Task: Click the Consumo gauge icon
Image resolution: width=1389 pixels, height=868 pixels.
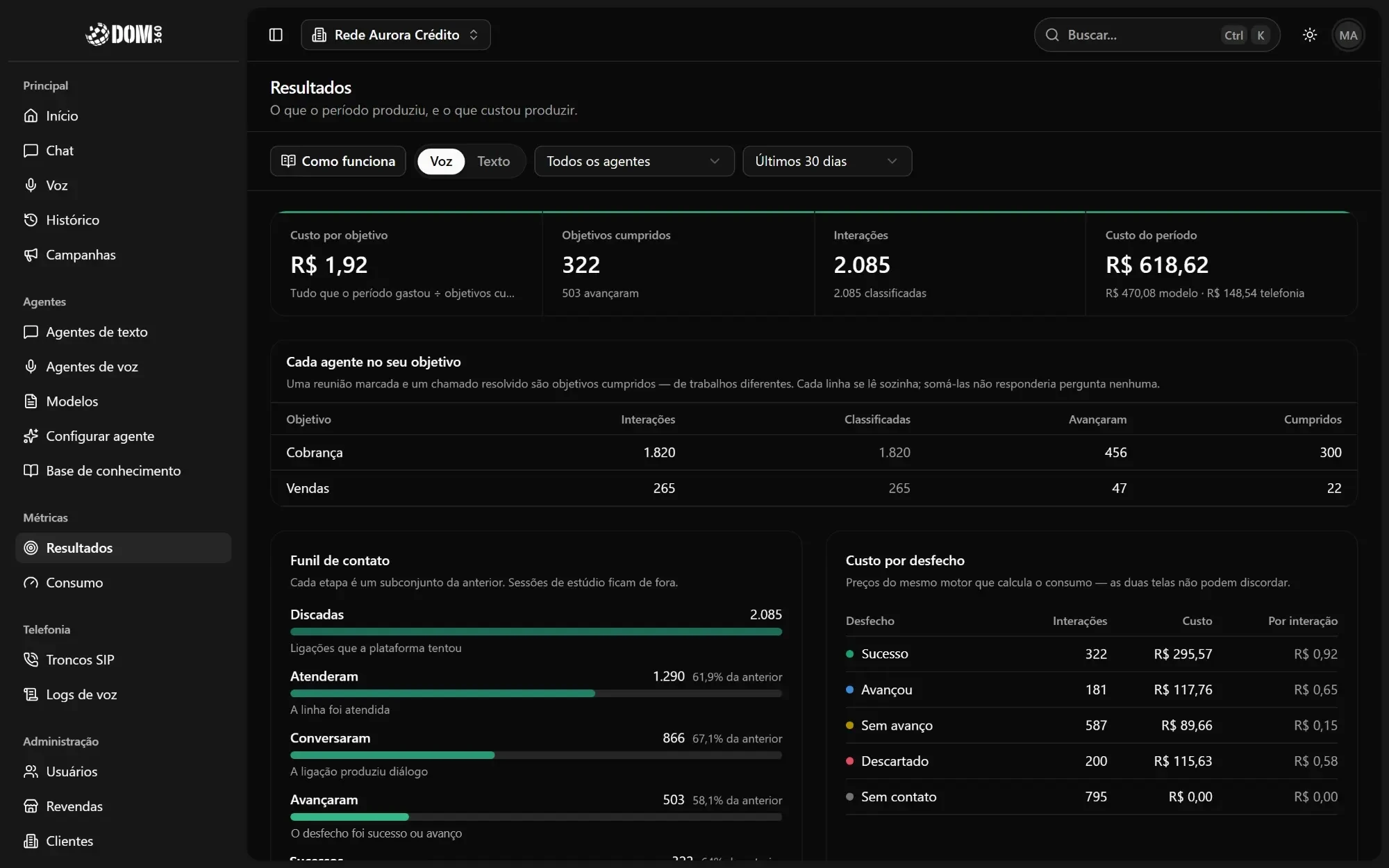Action: pyautogui.click(x=31, y=583)
